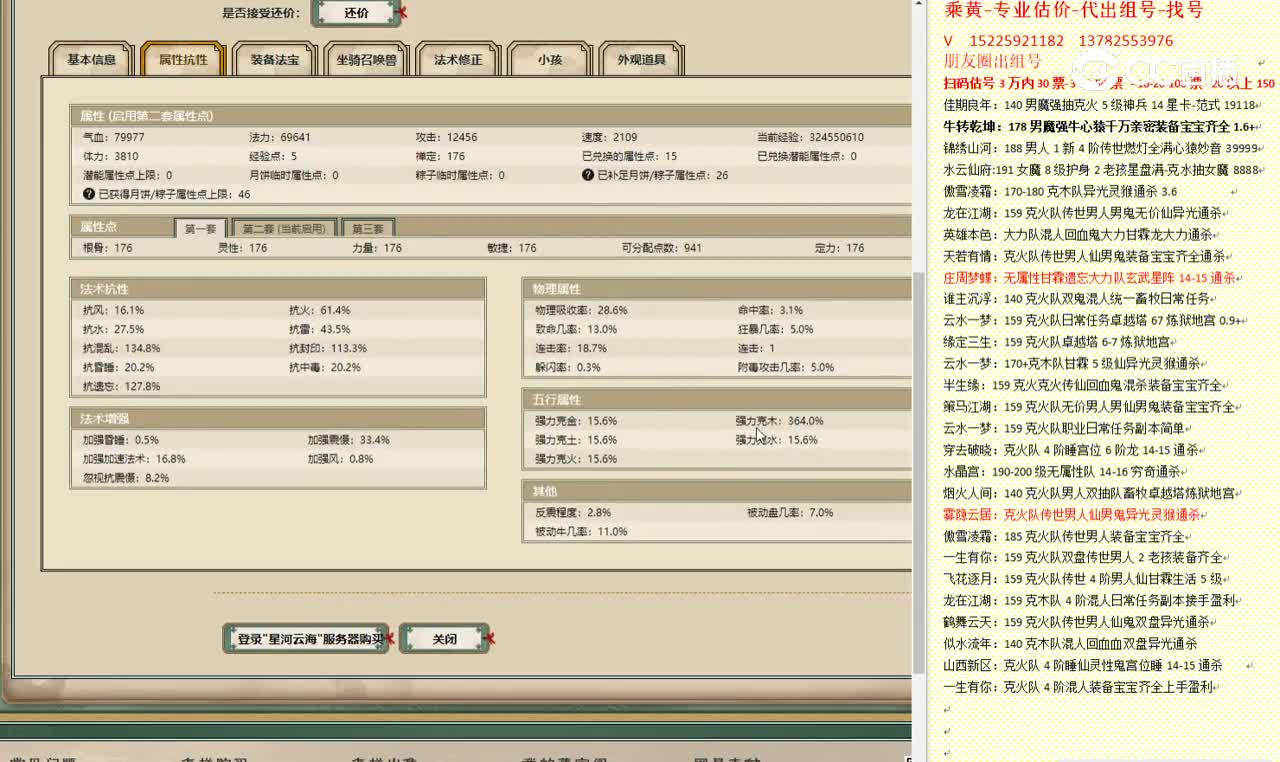Click the 水晶宫 listing line

[x=1064, y=471]
